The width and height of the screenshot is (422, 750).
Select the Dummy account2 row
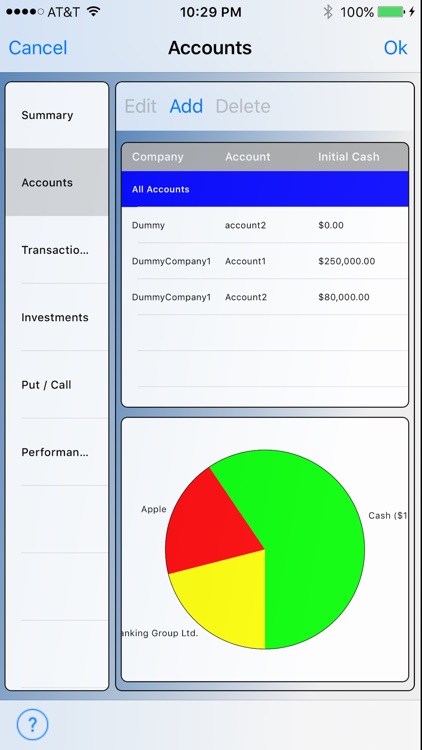pos(265,225)
